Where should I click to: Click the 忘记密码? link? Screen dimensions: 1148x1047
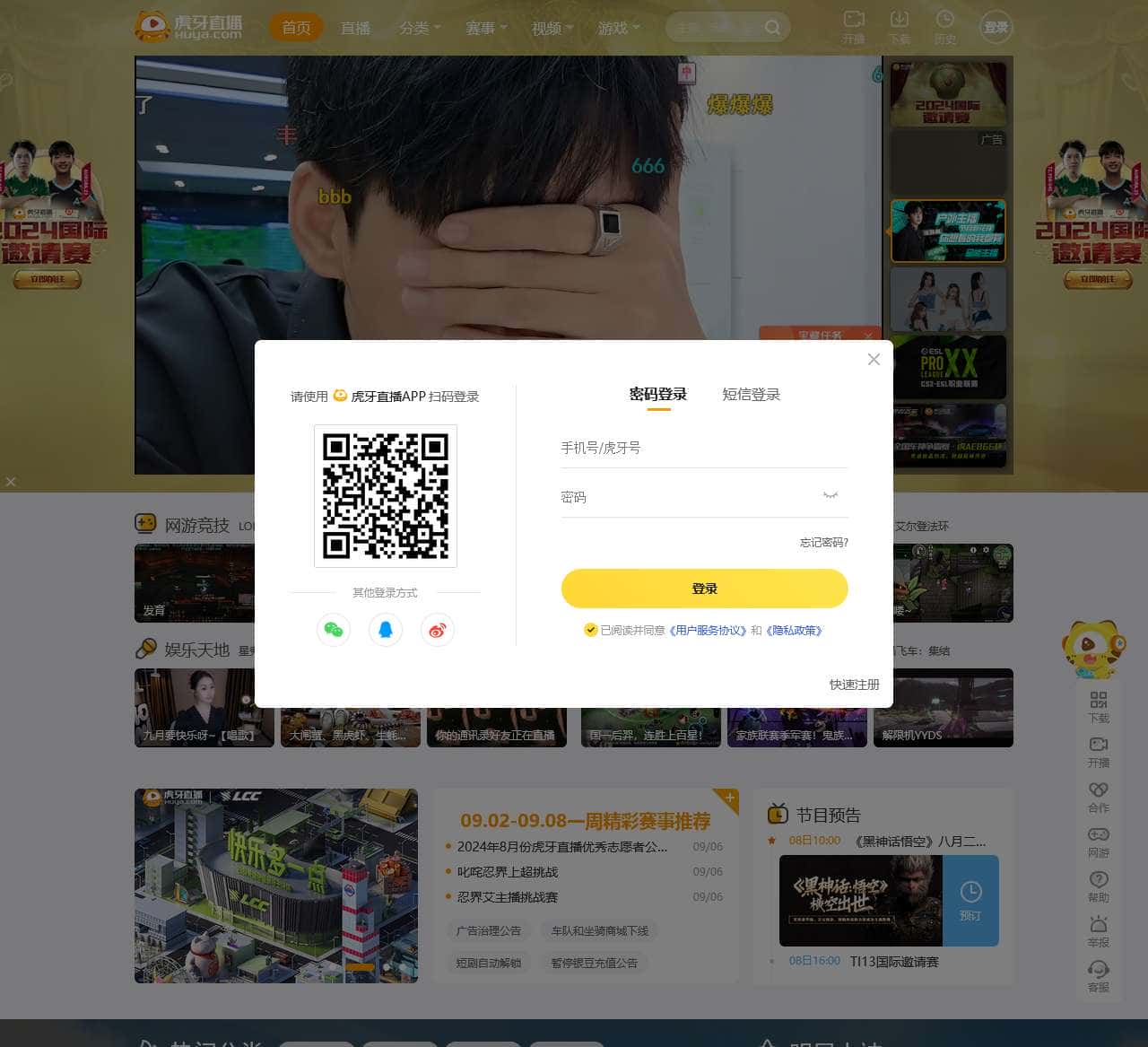click(824, 543)
